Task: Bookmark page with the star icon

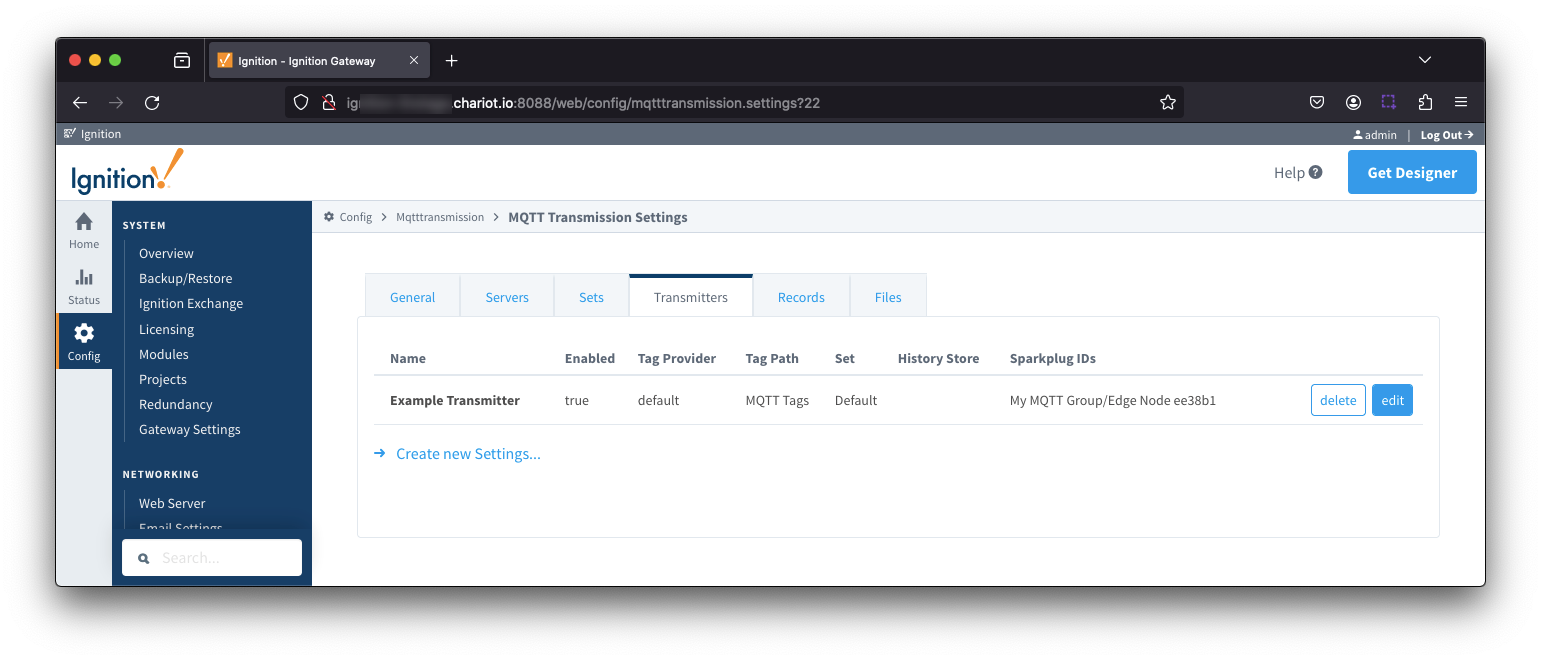Action: tap(1167, 102)
